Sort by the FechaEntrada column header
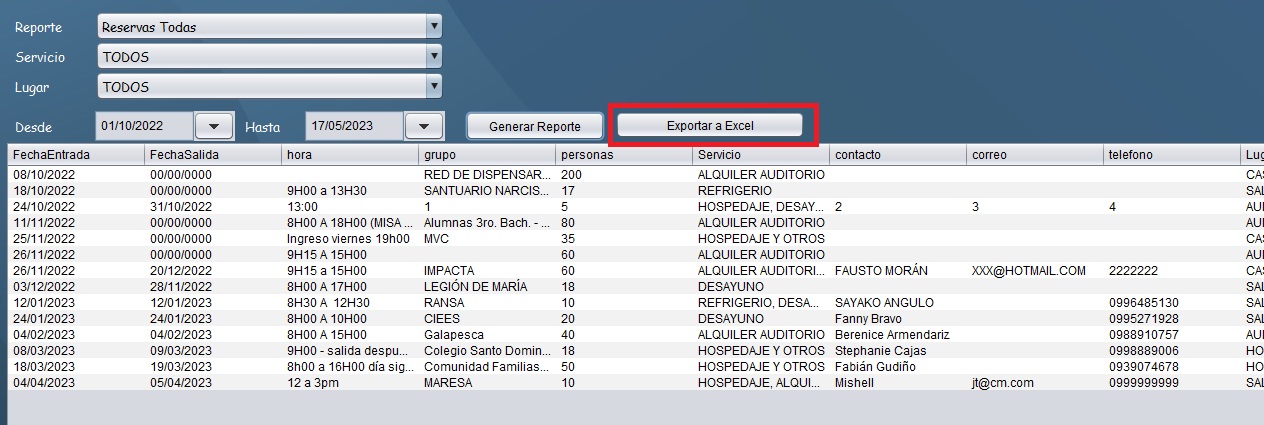 76,155
